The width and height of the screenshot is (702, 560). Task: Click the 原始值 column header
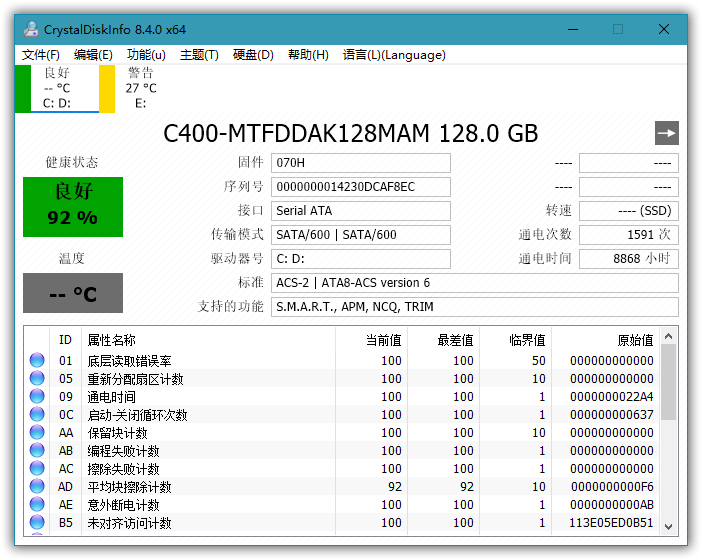(x=605, y=340)
